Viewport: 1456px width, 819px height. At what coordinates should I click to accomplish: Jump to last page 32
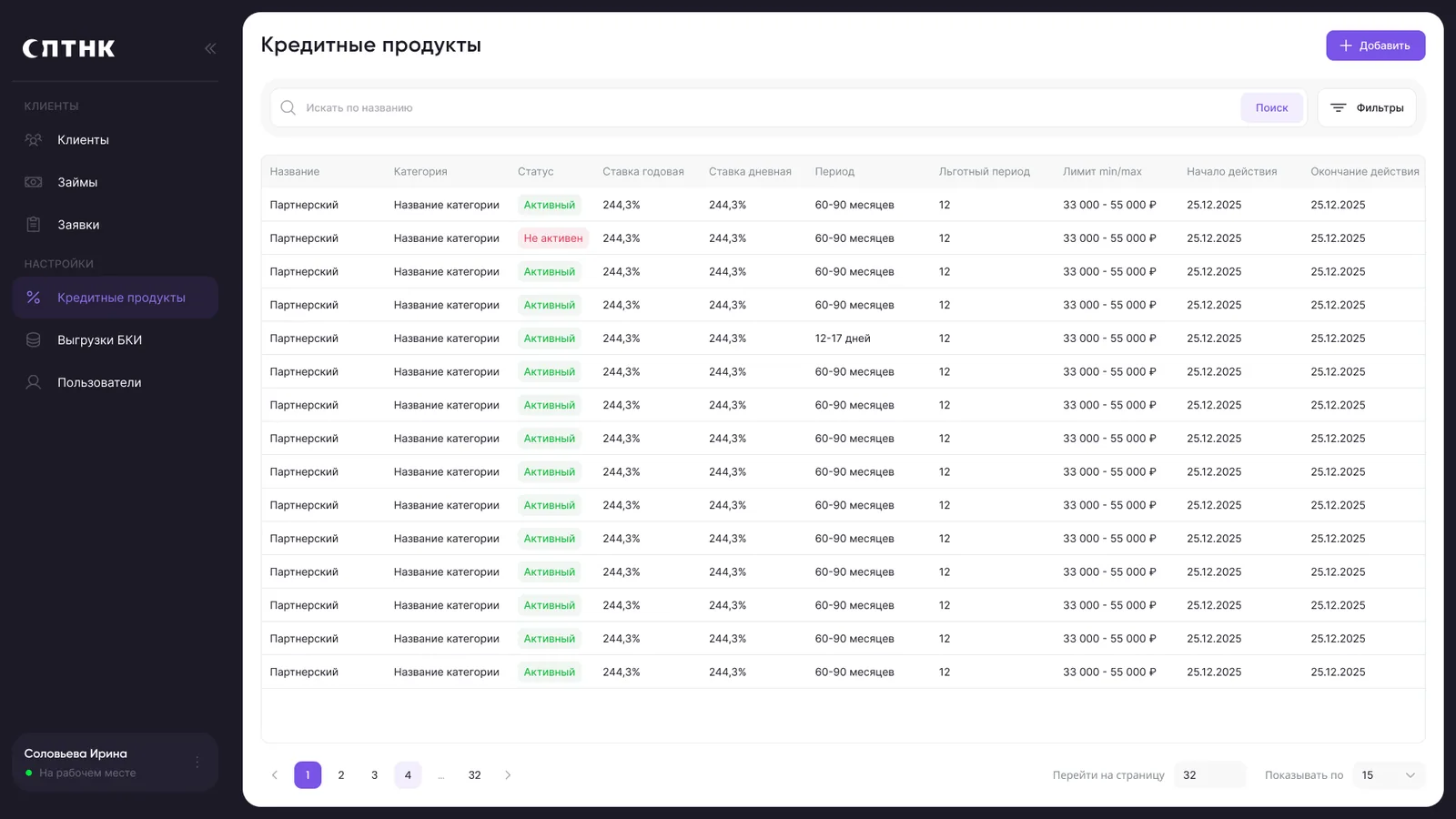click(474, 775)
